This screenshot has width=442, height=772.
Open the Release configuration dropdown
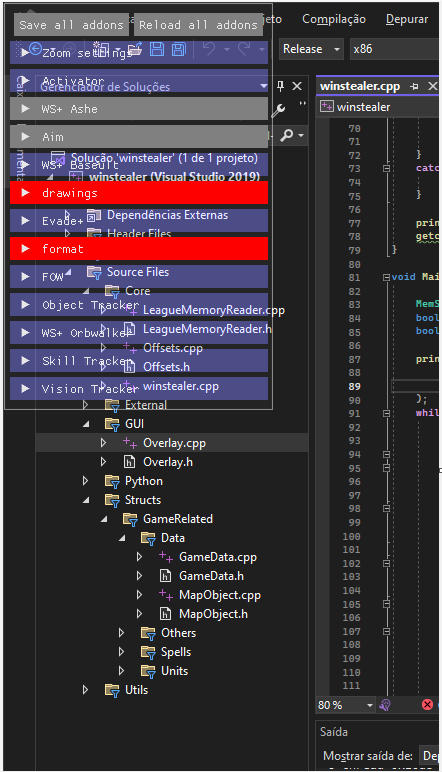(x=311, y=49)
